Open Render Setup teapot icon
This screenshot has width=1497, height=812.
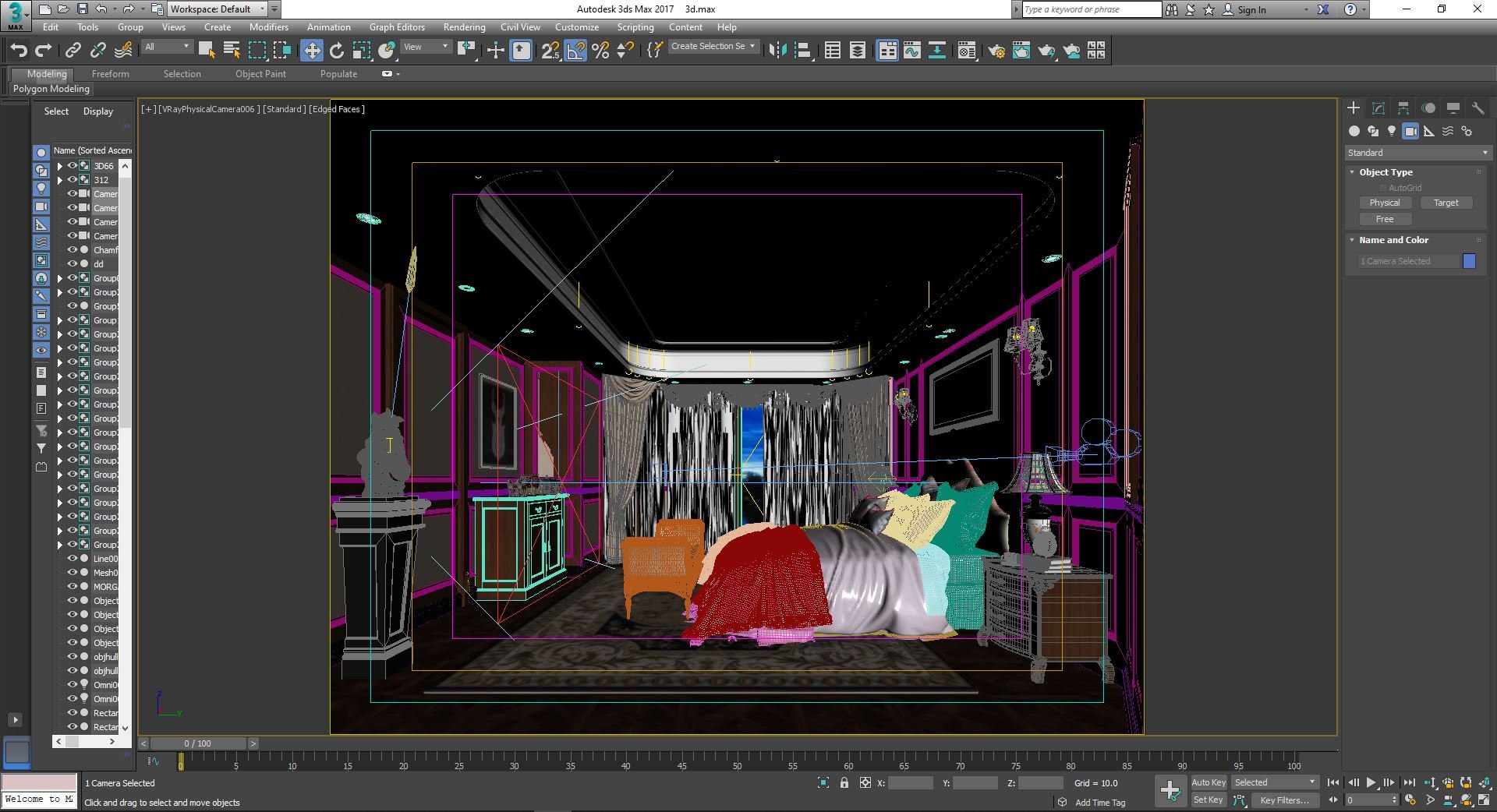996,51
